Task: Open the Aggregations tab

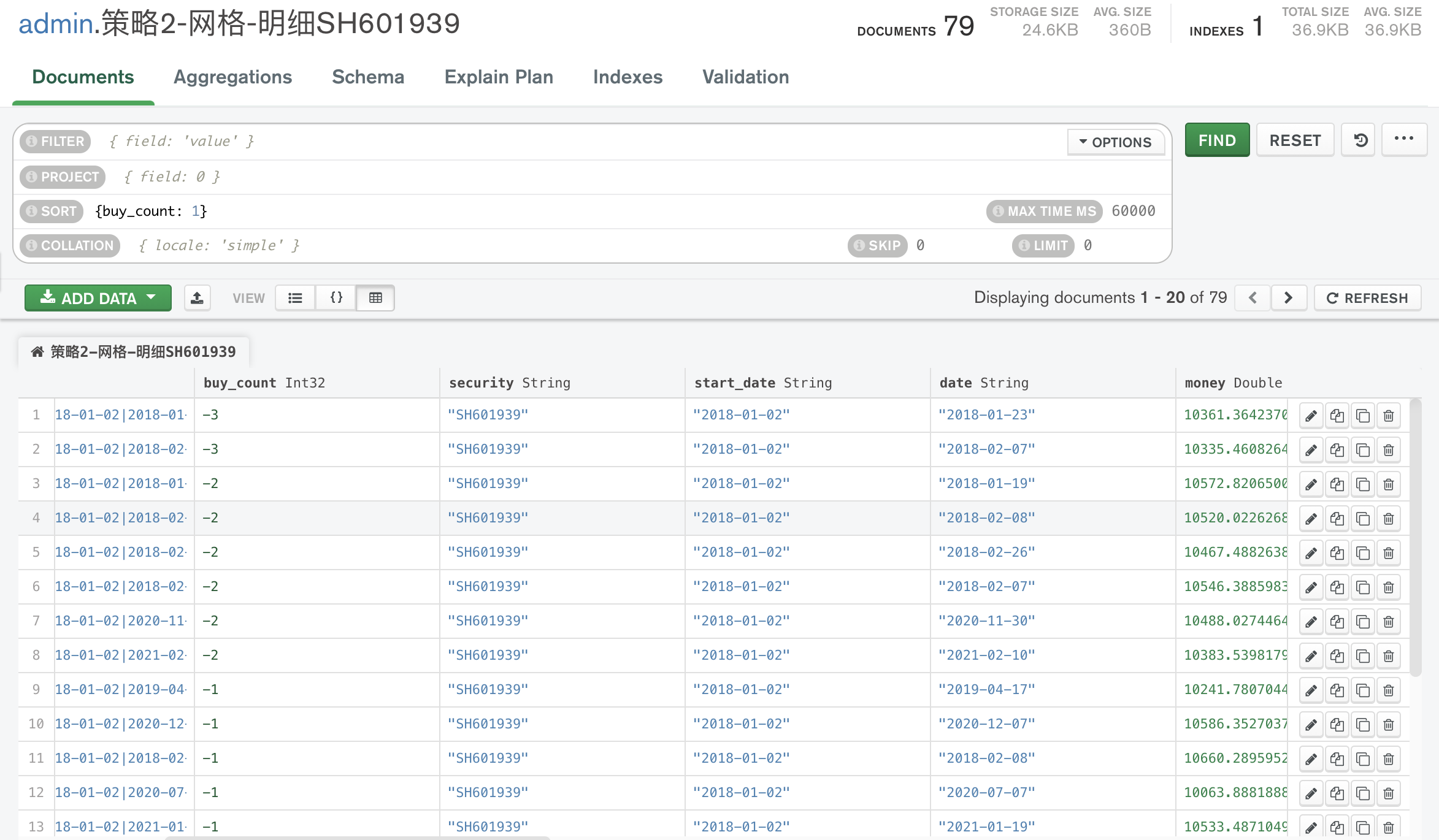Action: pyautogui.click(x=232, y=77)
